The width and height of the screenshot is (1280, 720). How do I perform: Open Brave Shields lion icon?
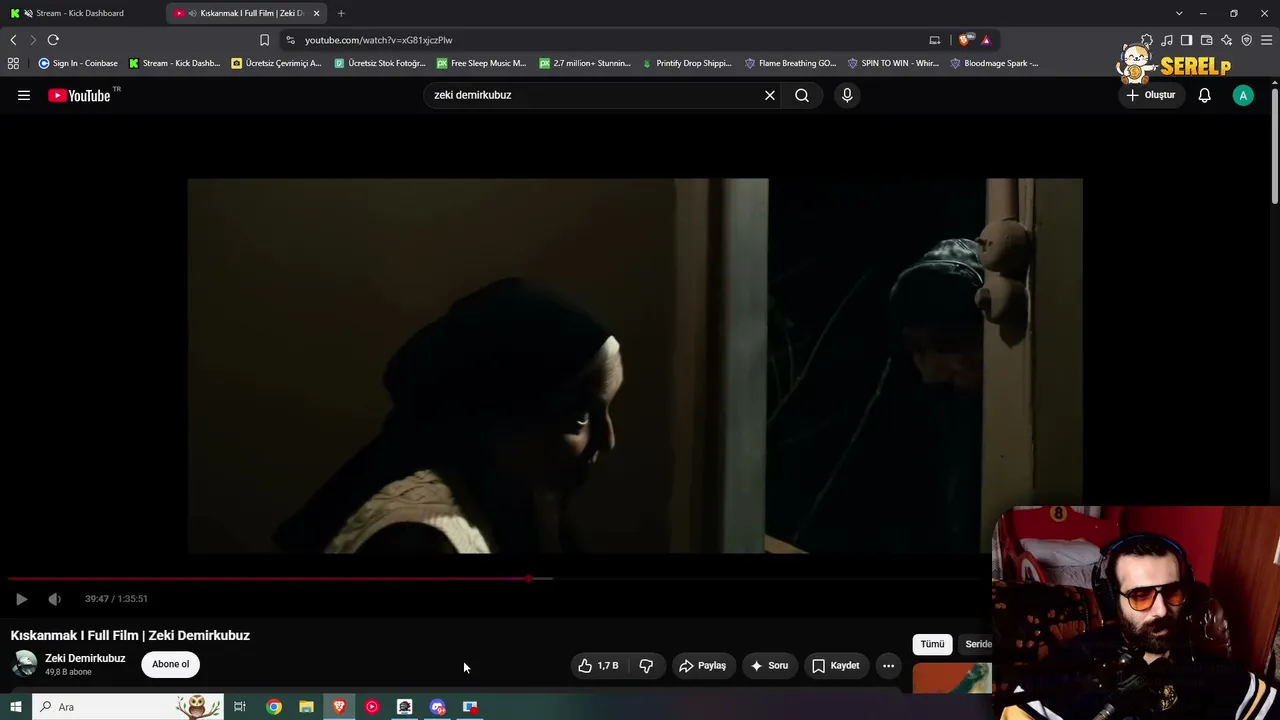click(964, 40)
